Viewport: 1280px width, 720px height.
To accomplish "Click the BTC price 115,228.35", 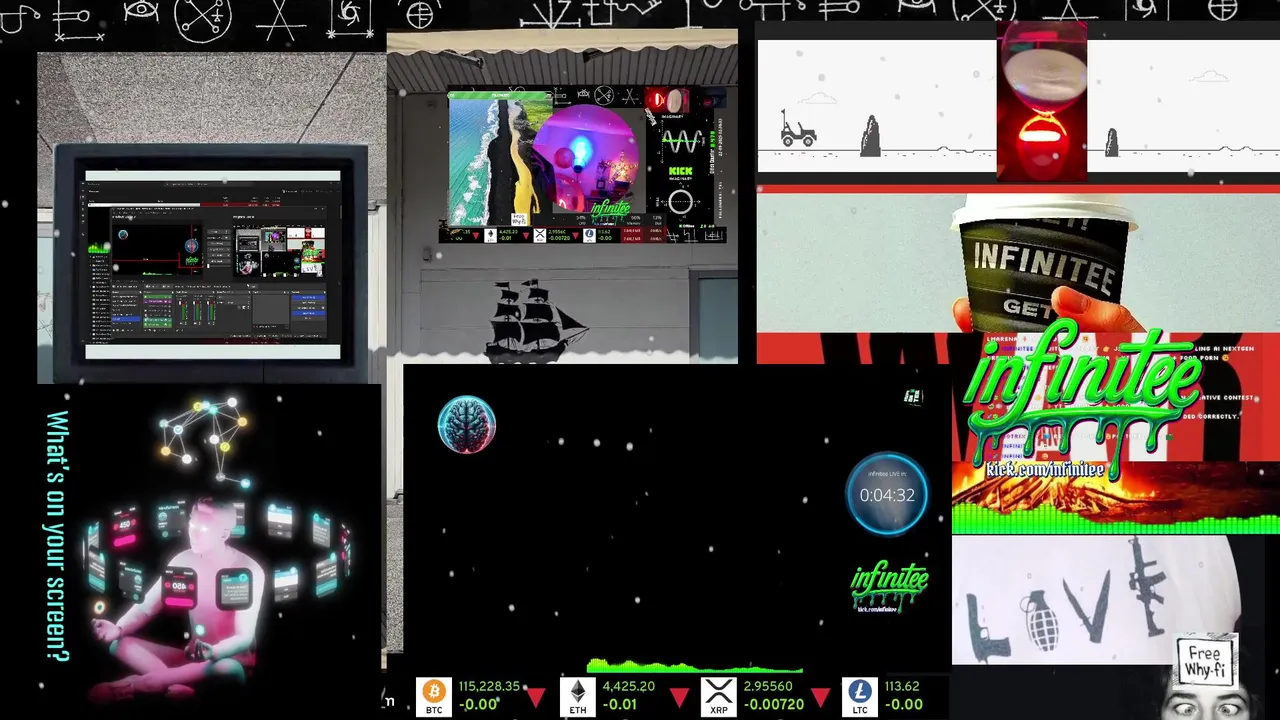I will click(489, 686).
